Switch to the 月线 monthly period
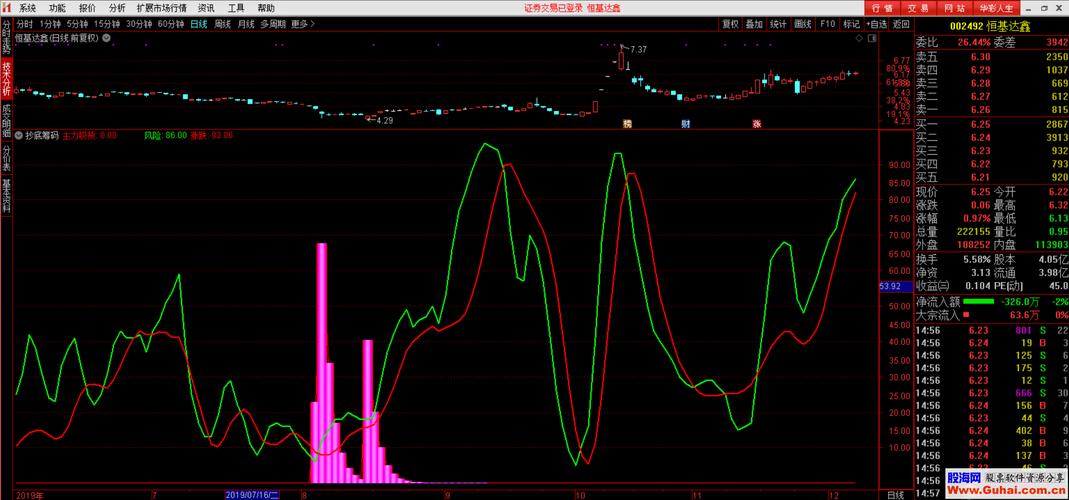This screenshot has height=500, width=1069. [x=245, y=24]
